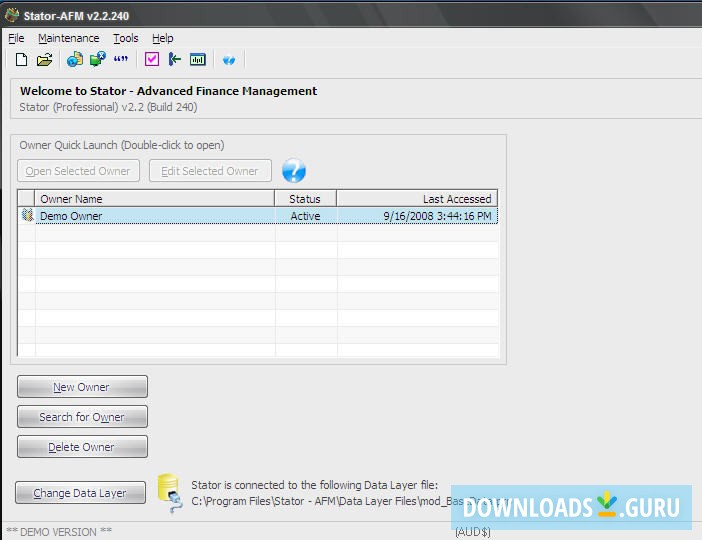Open the File menu
Viewport: 702px width, 540px height.
point(16,39)
